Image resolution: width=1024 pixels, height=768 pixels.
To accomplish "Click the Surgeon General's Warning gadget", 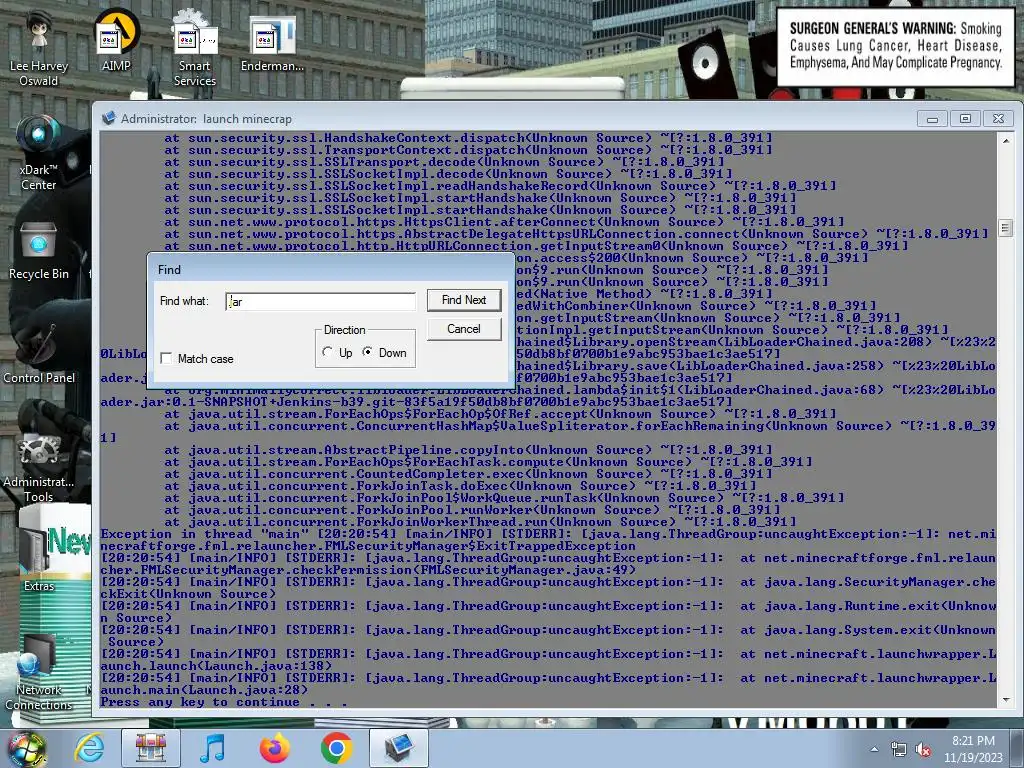I will [x=895, y=46].
